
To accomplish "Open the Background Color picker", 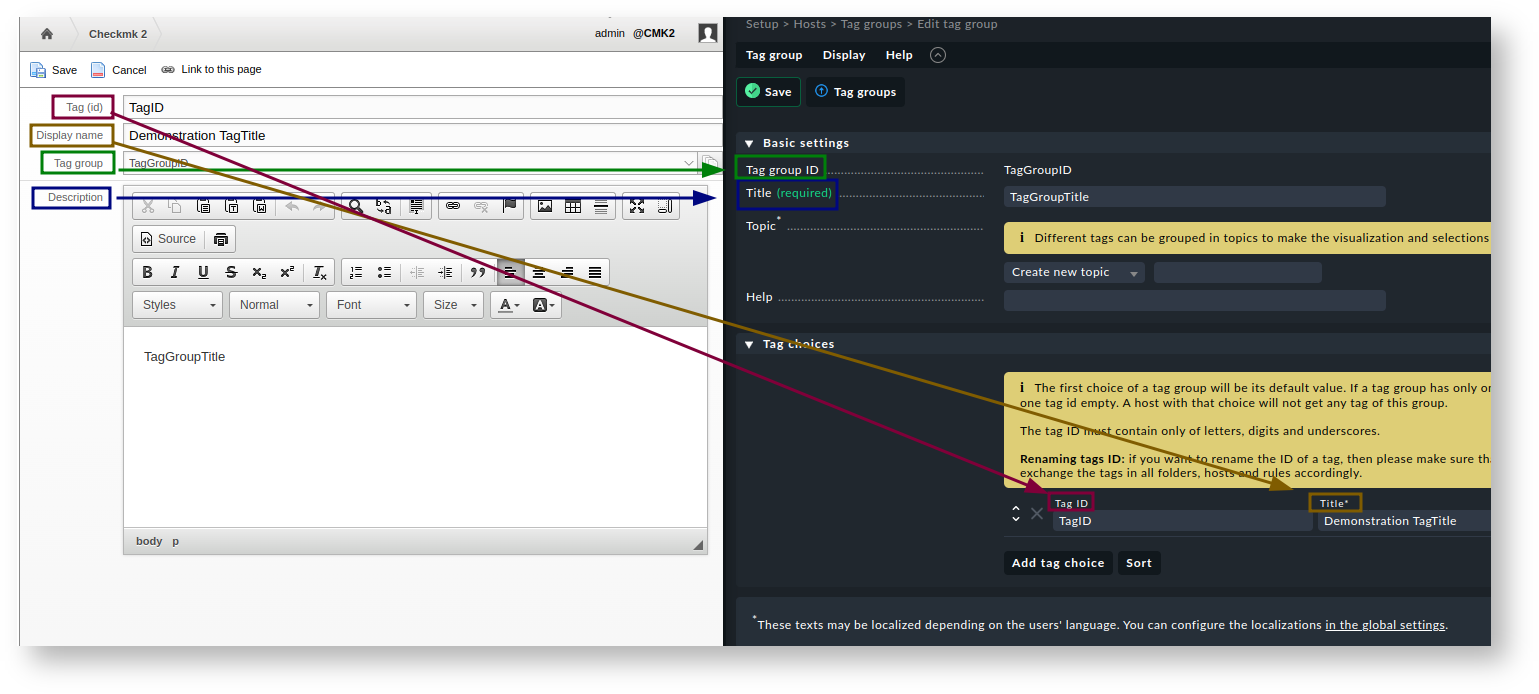I will (544, 305).
